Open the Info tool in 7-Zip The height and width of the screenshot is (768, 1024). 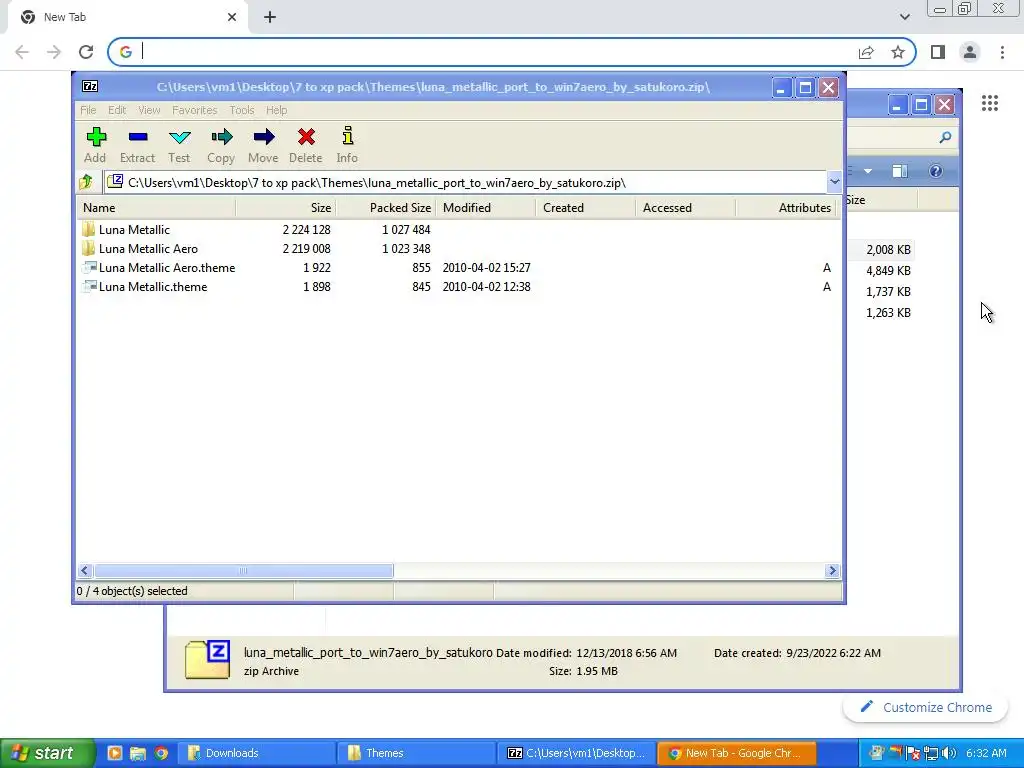347,145
